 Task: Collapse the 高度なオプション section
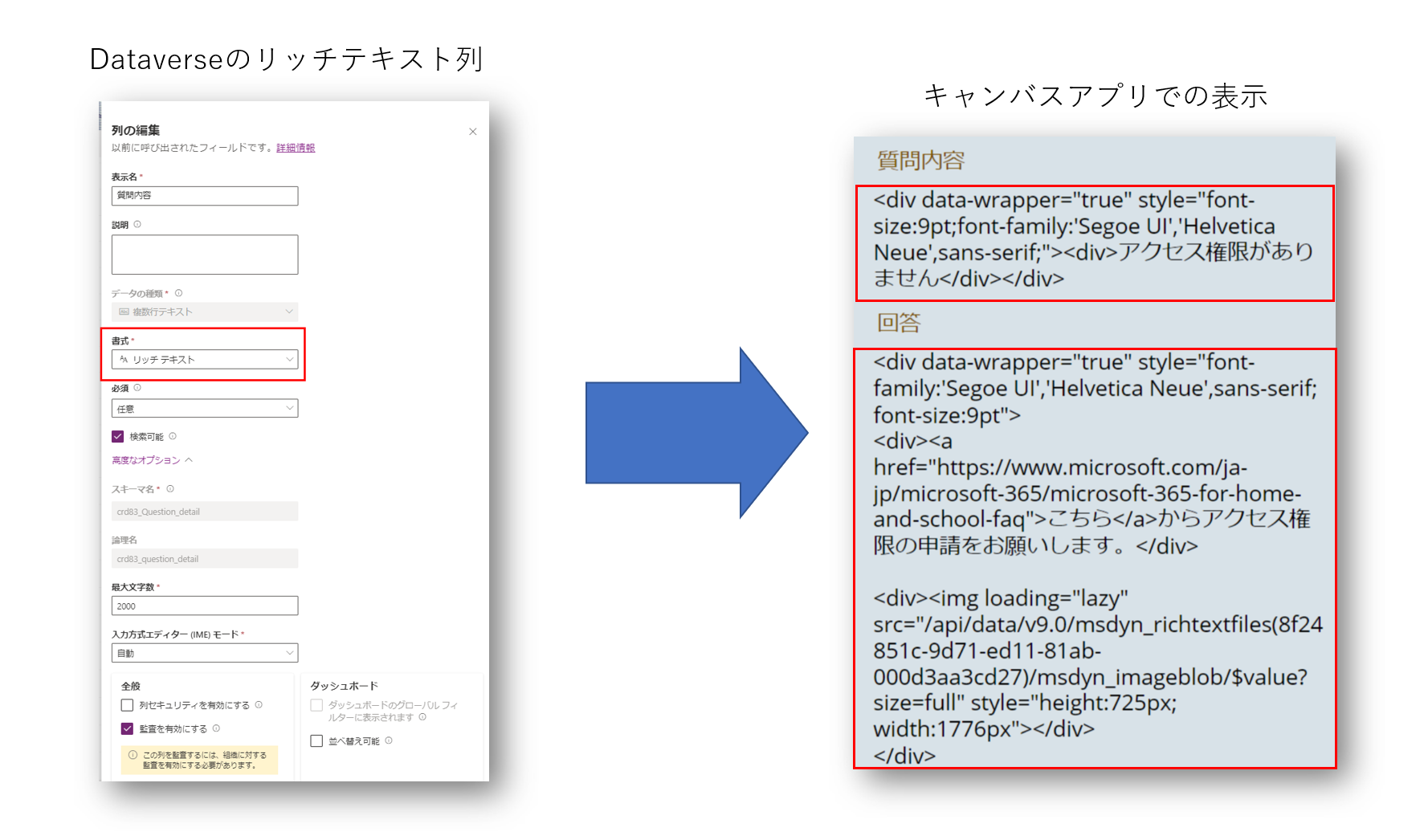pos(153,460)
